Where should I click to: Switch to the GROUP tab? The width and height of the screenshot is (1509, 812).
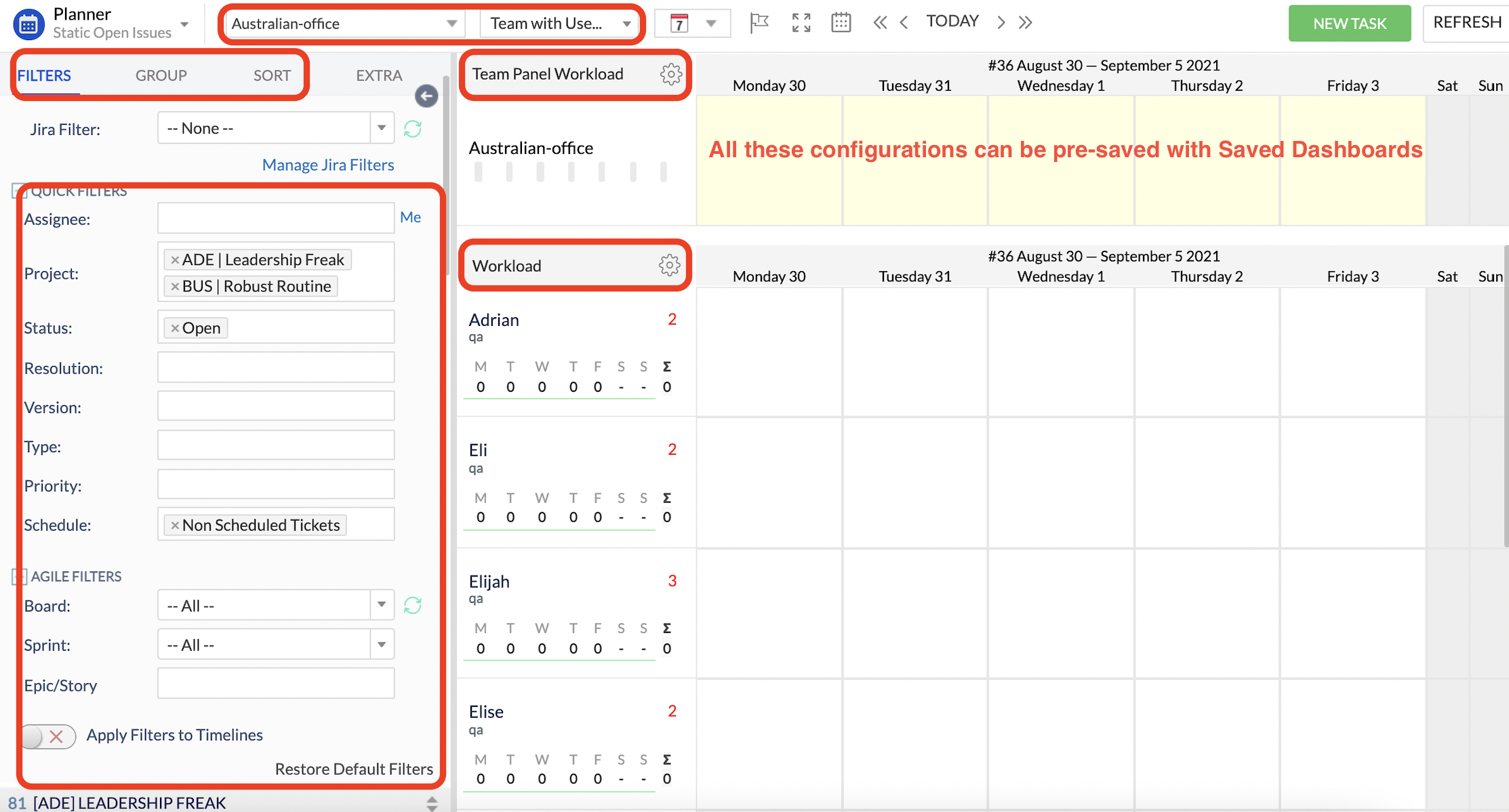coord(161,75)
